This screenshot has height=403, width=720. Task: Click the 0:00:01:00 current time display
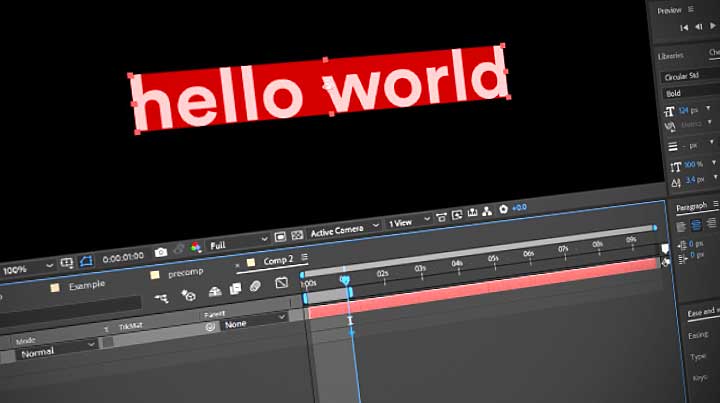pyautogui.click(x=123, y=257)
